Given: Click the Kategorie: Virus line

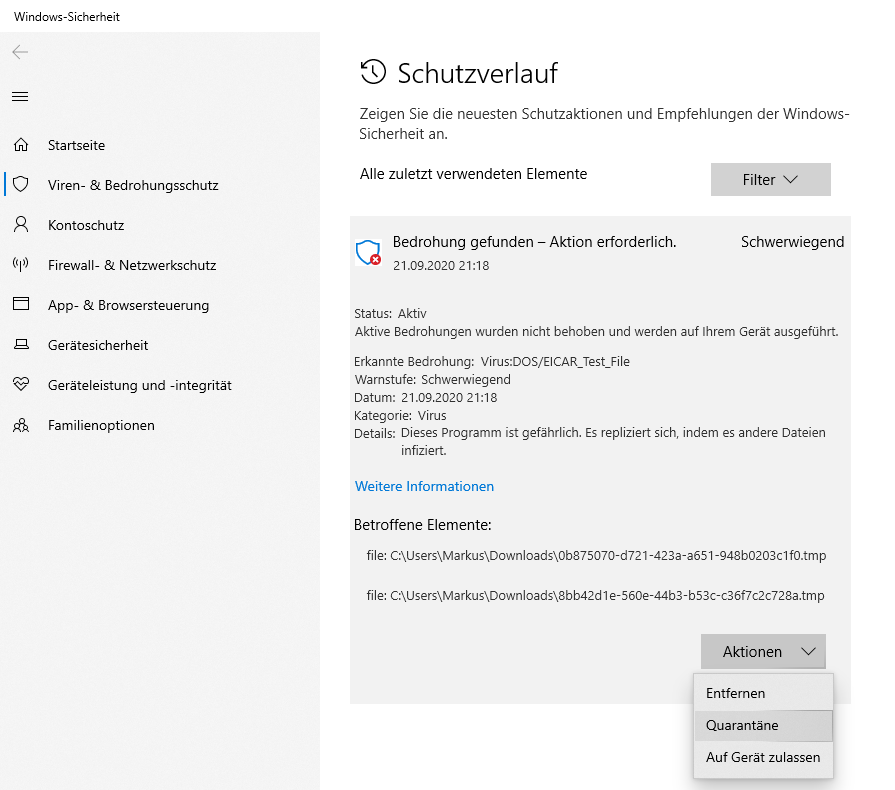Looking at the screenshot, I should coord(400,416).
